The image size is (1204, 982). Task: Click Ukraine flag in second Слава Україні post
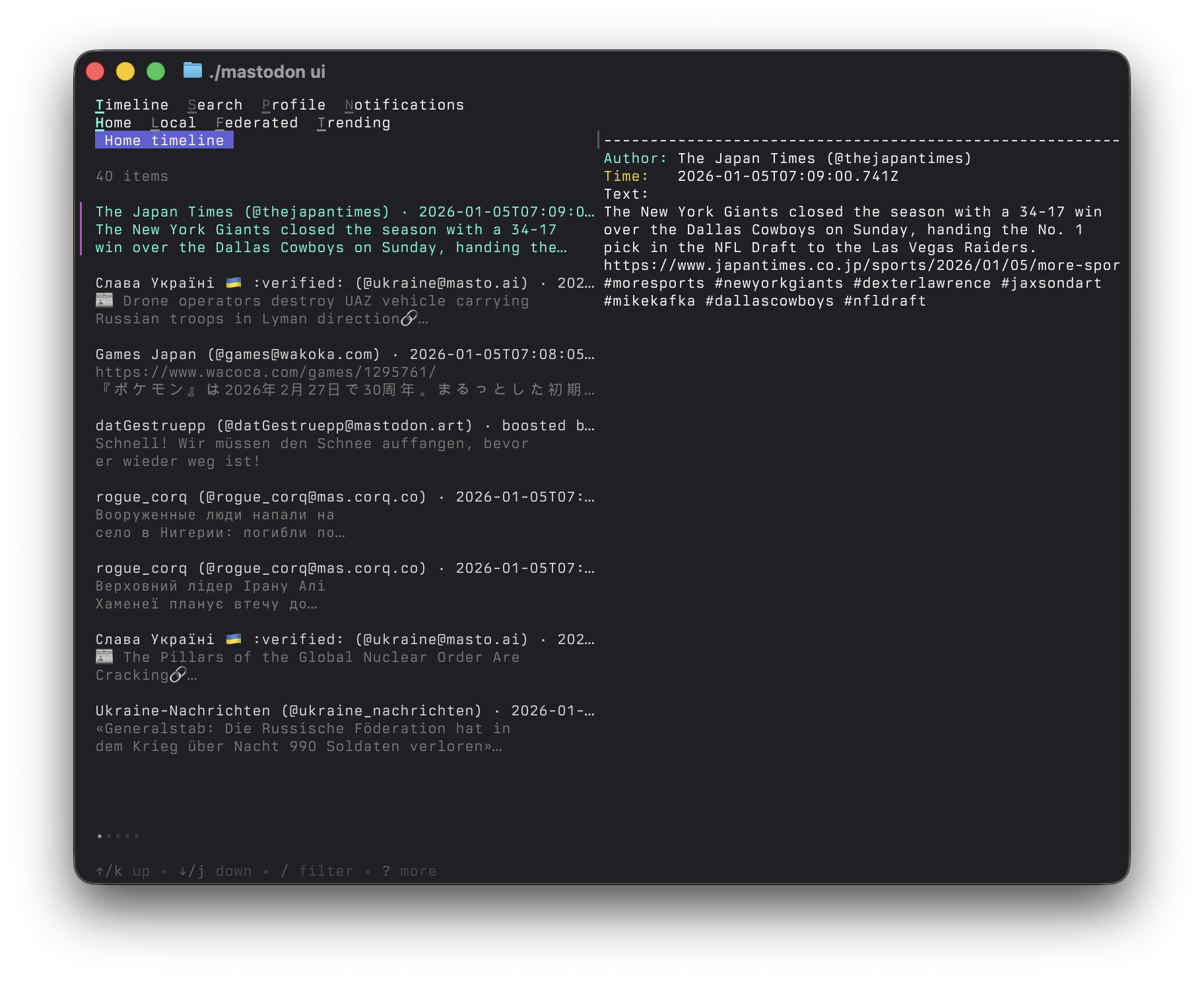(x=233, y=639)
